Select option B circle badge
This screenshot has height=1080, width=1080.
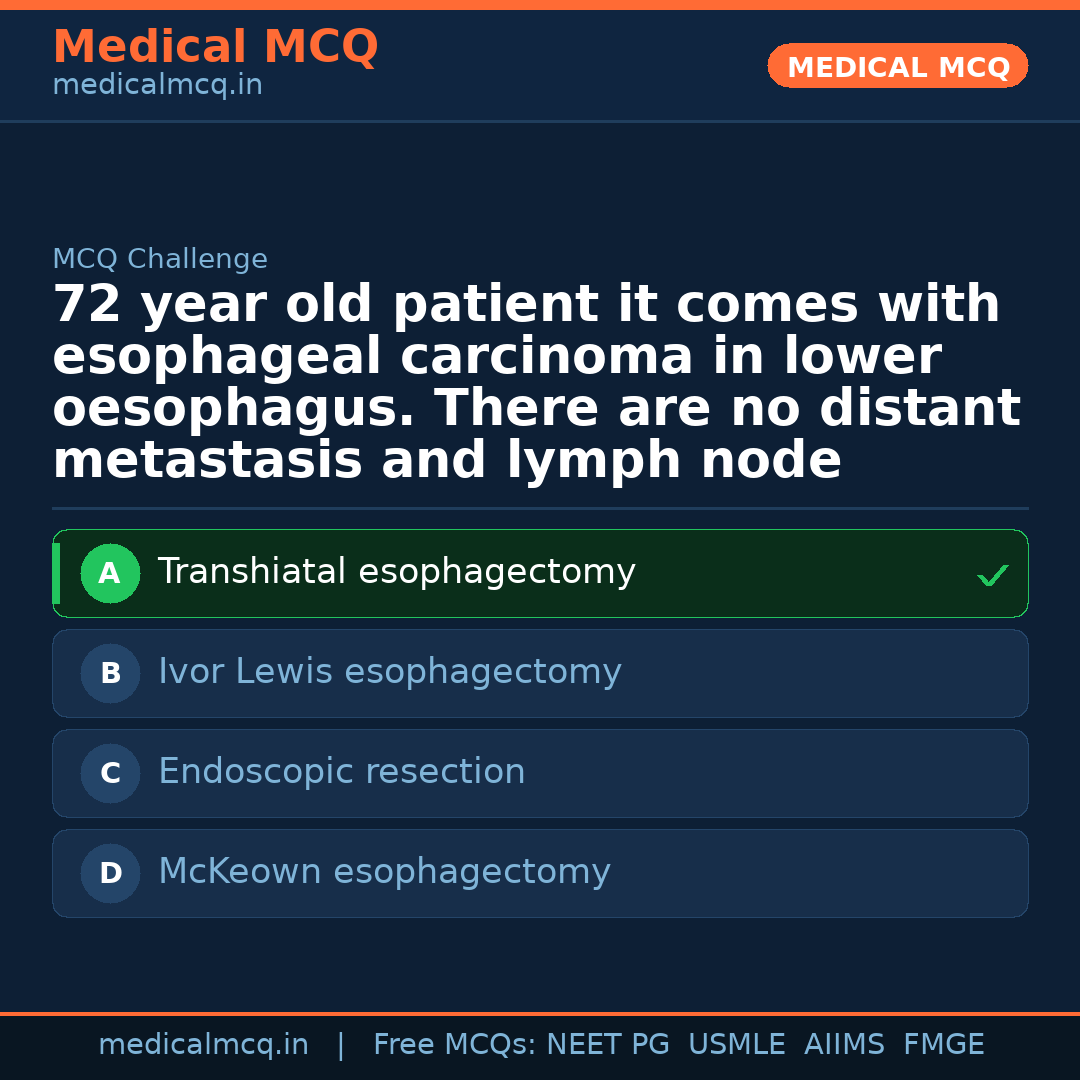click(x=110, y=674)
